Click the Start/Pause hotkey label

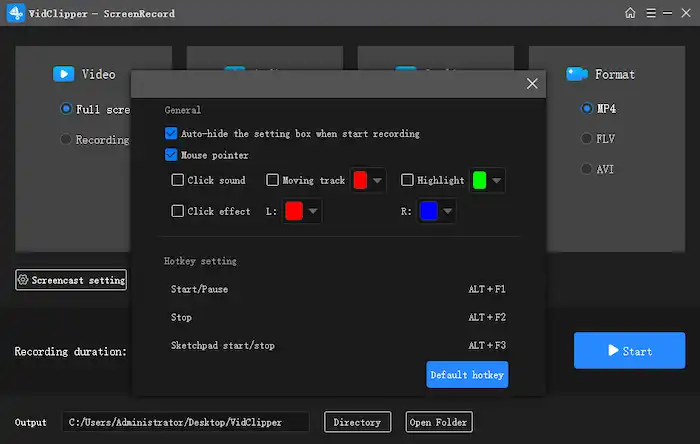(x=199, y=289)
